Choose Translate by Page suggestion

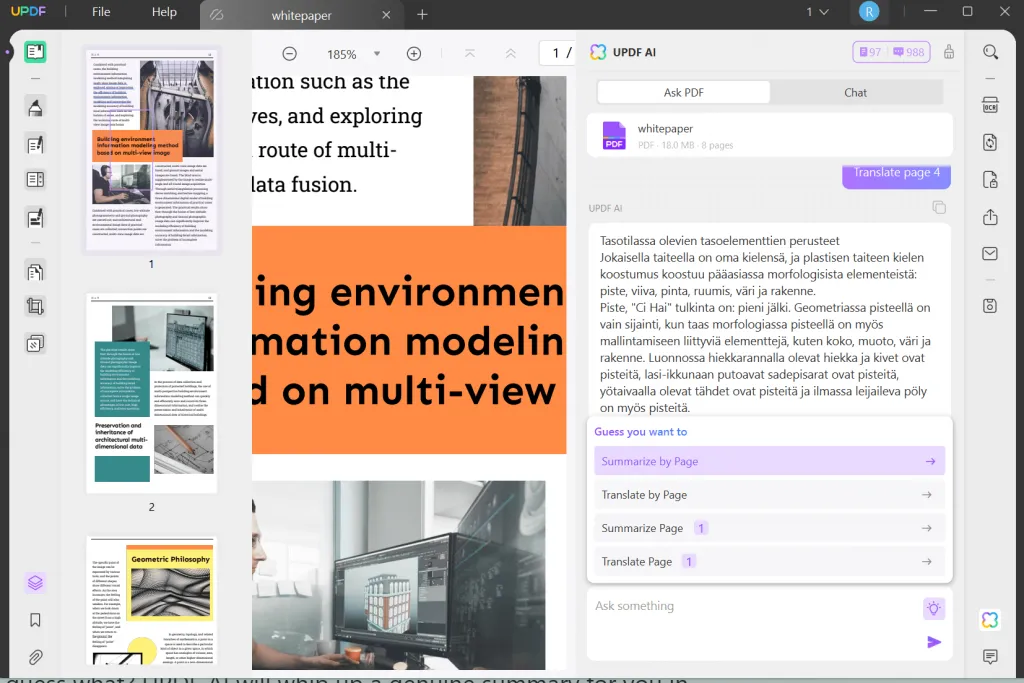(x=768, y=495)
